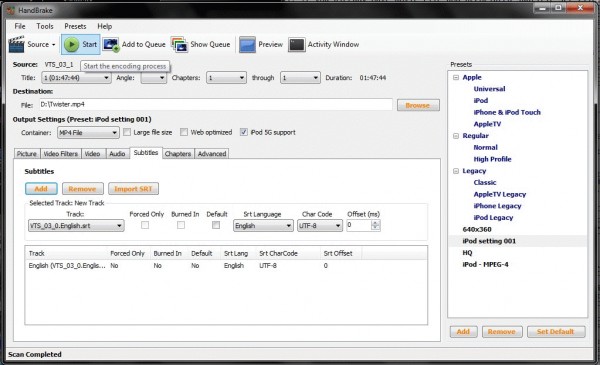The image size is (600, 365).
Task: Click the subtitle Add button
Action: 41,189
